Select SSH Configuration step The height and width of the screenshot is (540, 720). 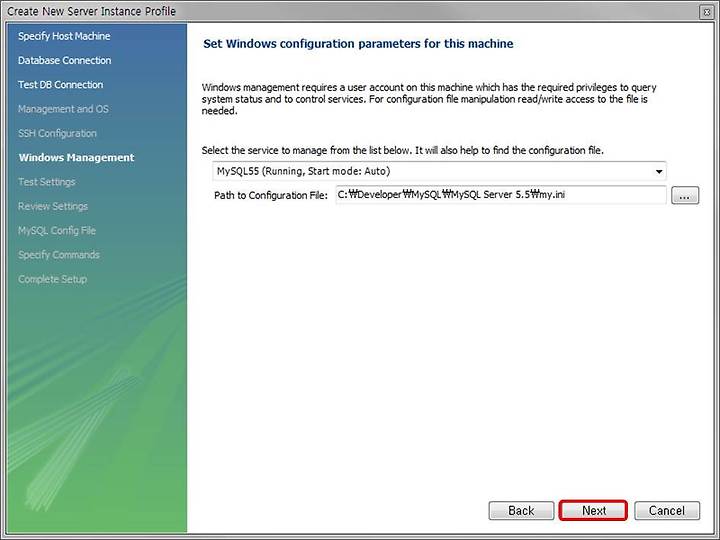(57, 134)
